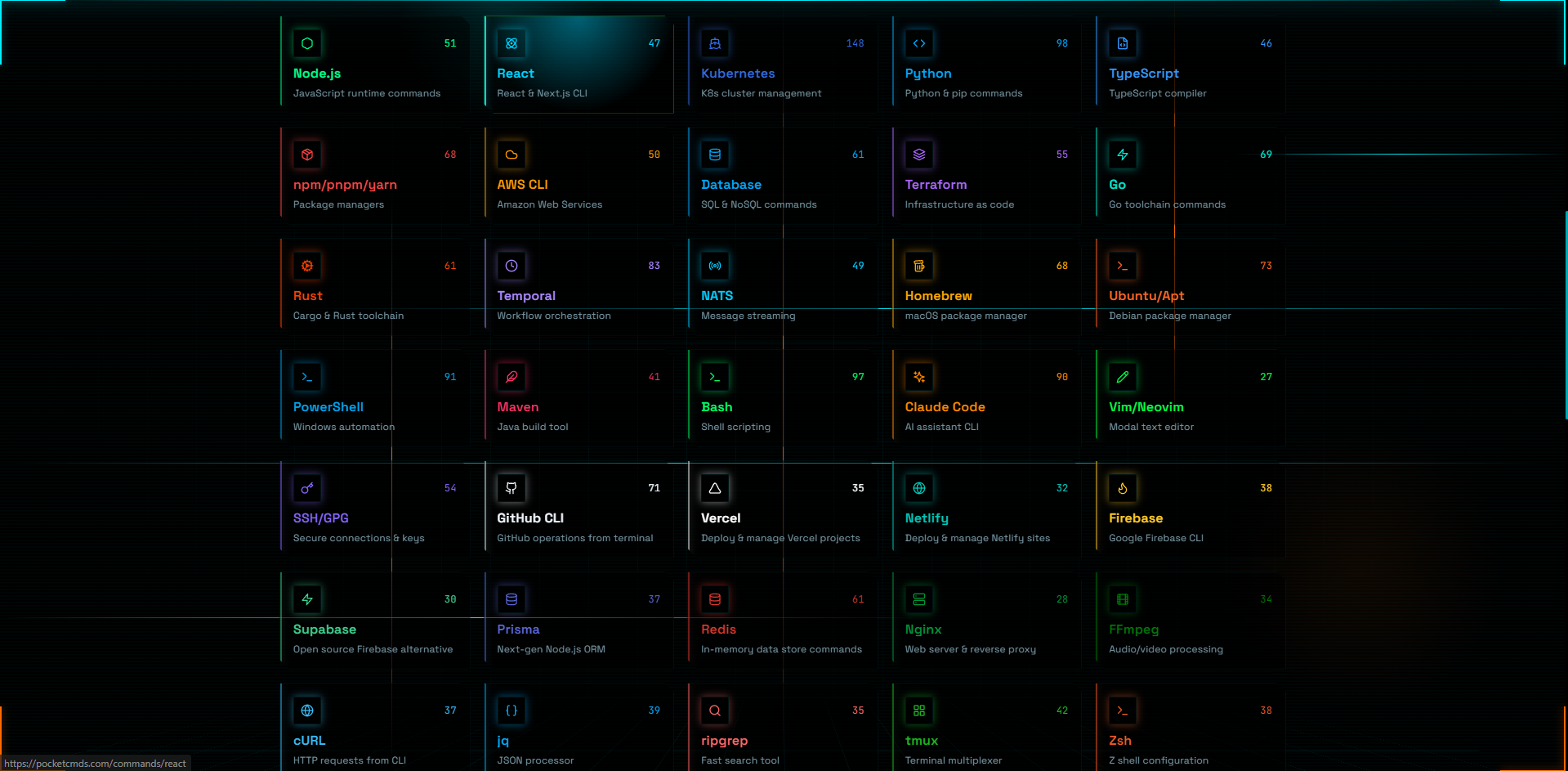Click the Claude Code sparkles icon
Image resolution: width=1568 pixels, height=771 pixels.
pos(919,377)
